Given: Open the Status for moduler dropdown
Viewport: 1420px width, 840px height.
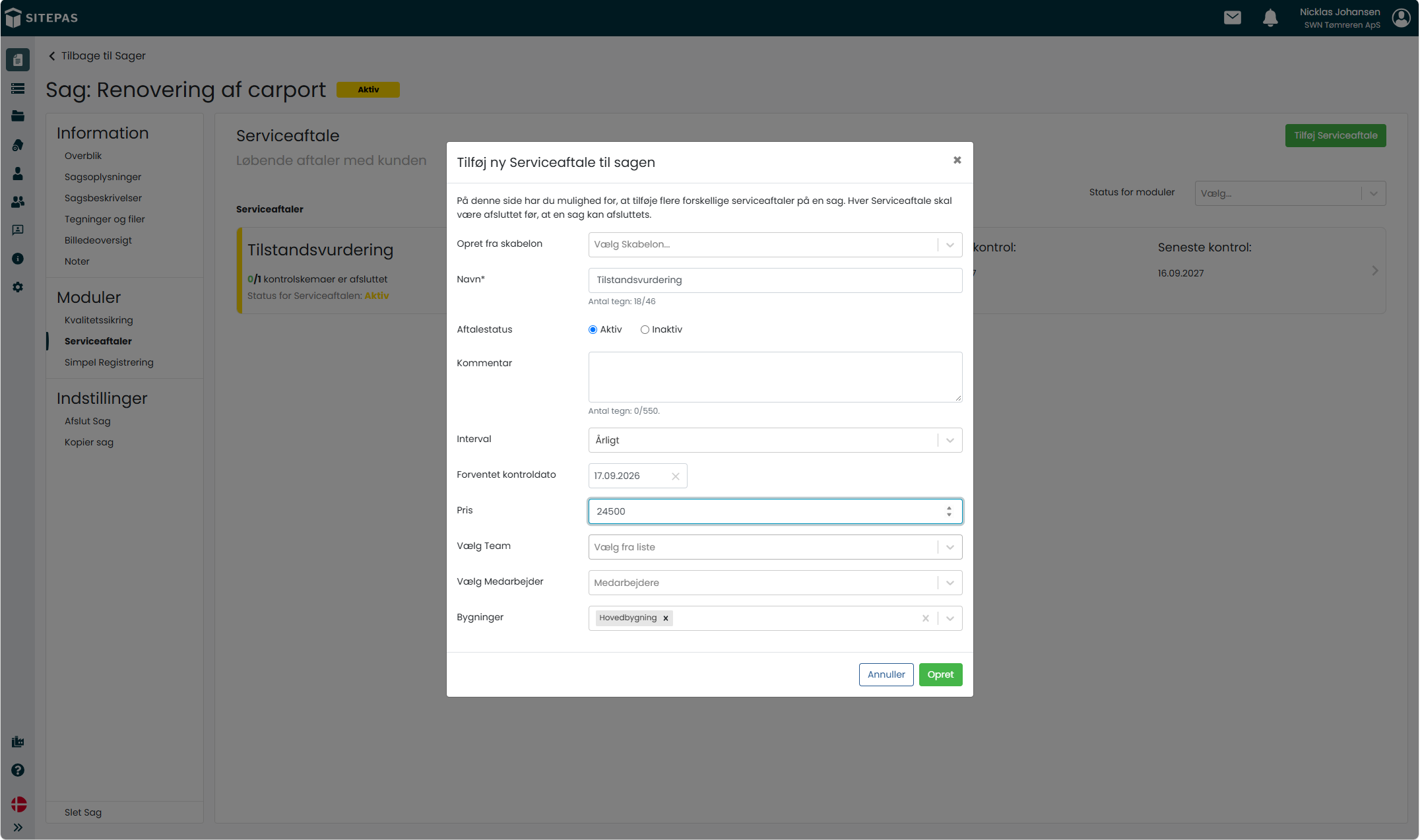Looking at the screenshot, I should pos(1290,193).
